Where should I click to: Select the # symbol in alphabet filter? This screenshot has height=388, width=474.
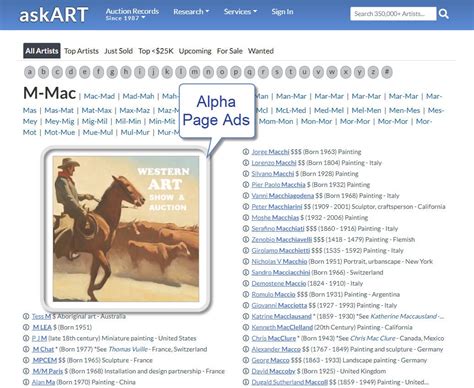(x=387, y=72)
